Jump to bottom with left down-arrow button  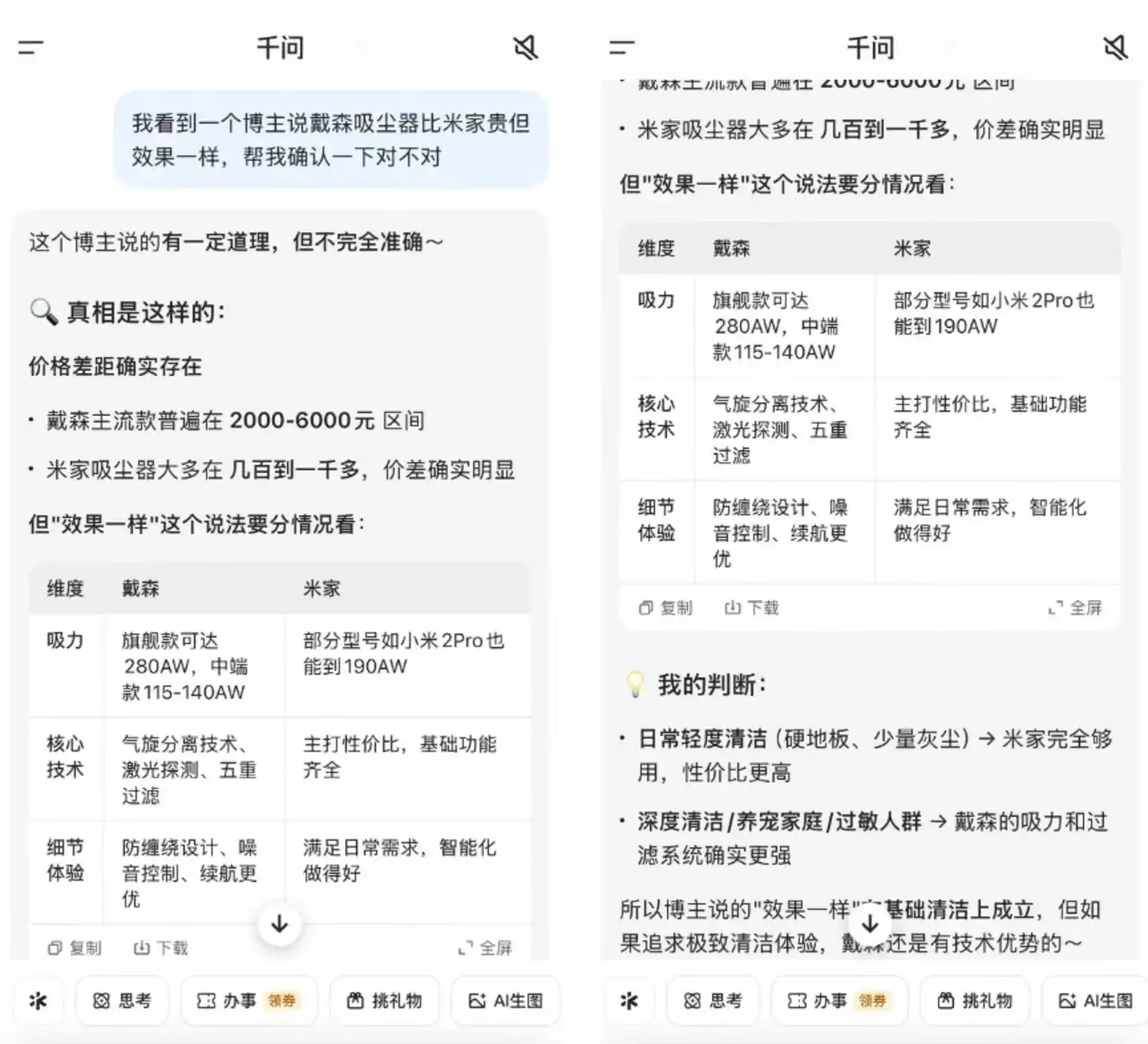coord(280,924)
